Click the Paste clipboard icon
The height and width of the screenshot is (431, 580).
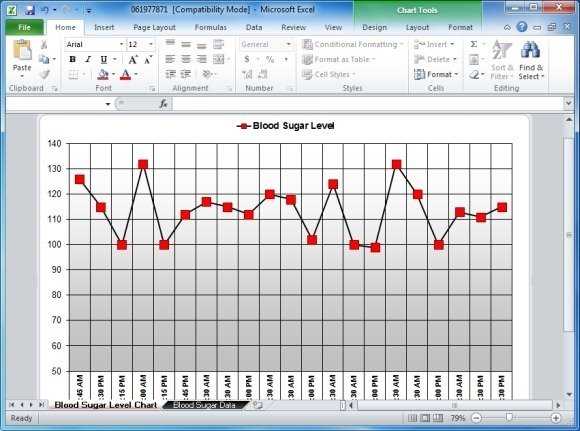[22, 50]
